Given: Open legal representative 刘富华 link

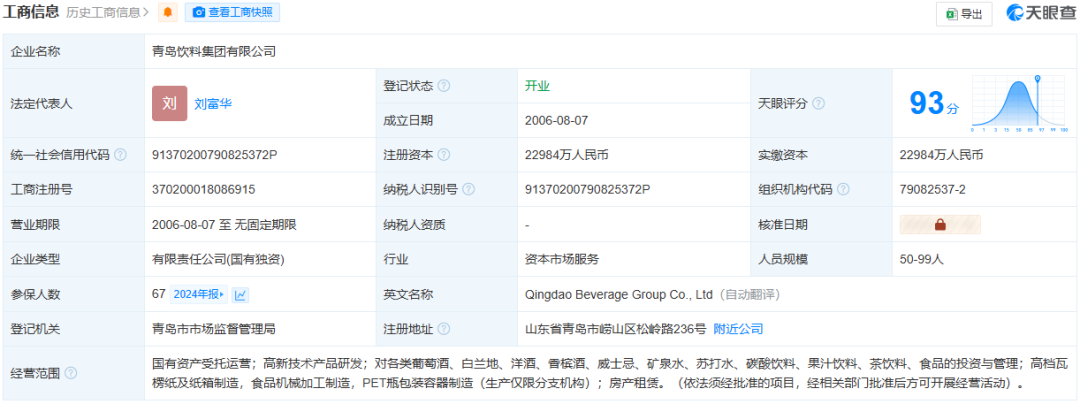Looking at the screenshot, I should [x=214, y=104].
